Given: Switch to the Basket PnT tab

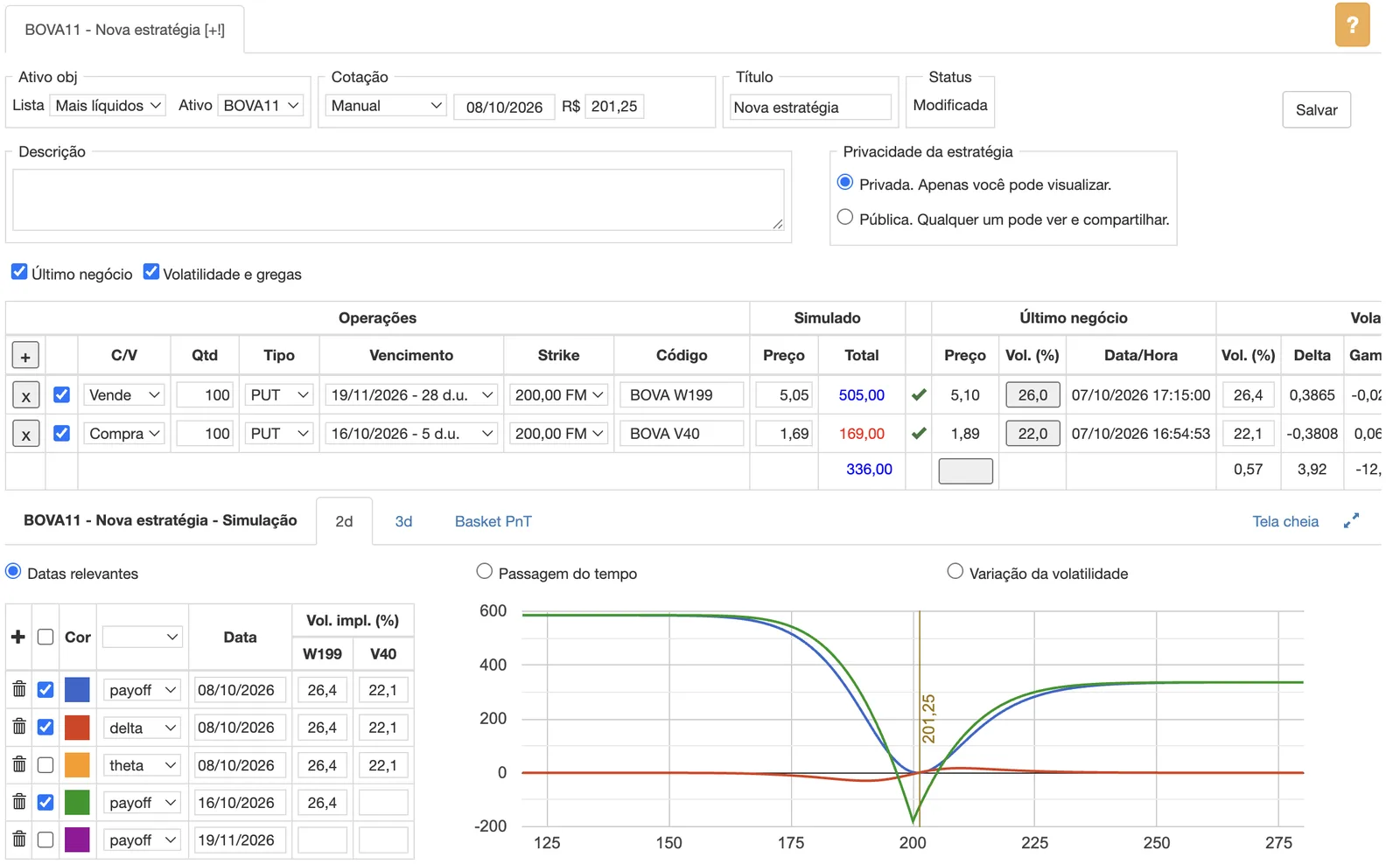Looking at the screenshot, I should (x=493, y=521).
